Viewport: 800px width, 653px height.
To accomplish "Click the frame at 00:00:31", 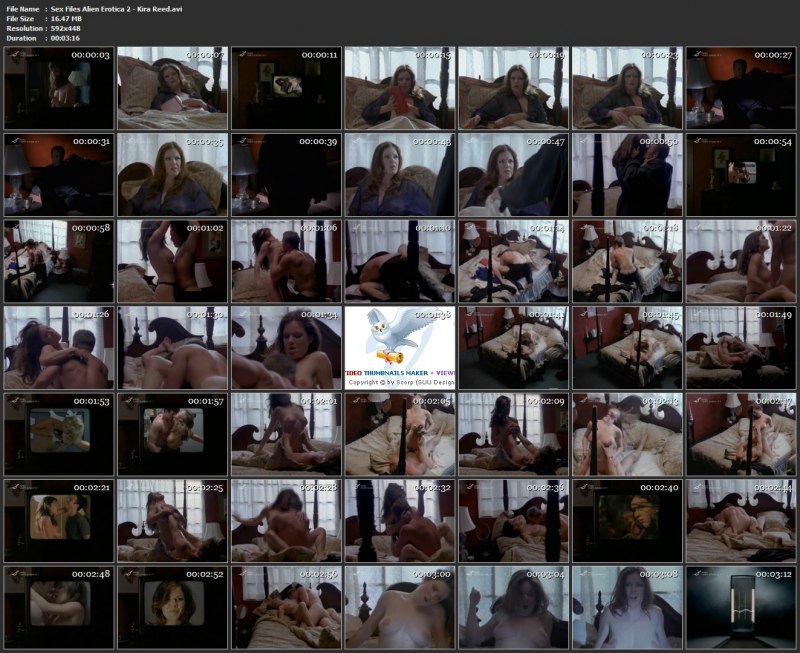I will pyautogui.click(x=58, y=174).
